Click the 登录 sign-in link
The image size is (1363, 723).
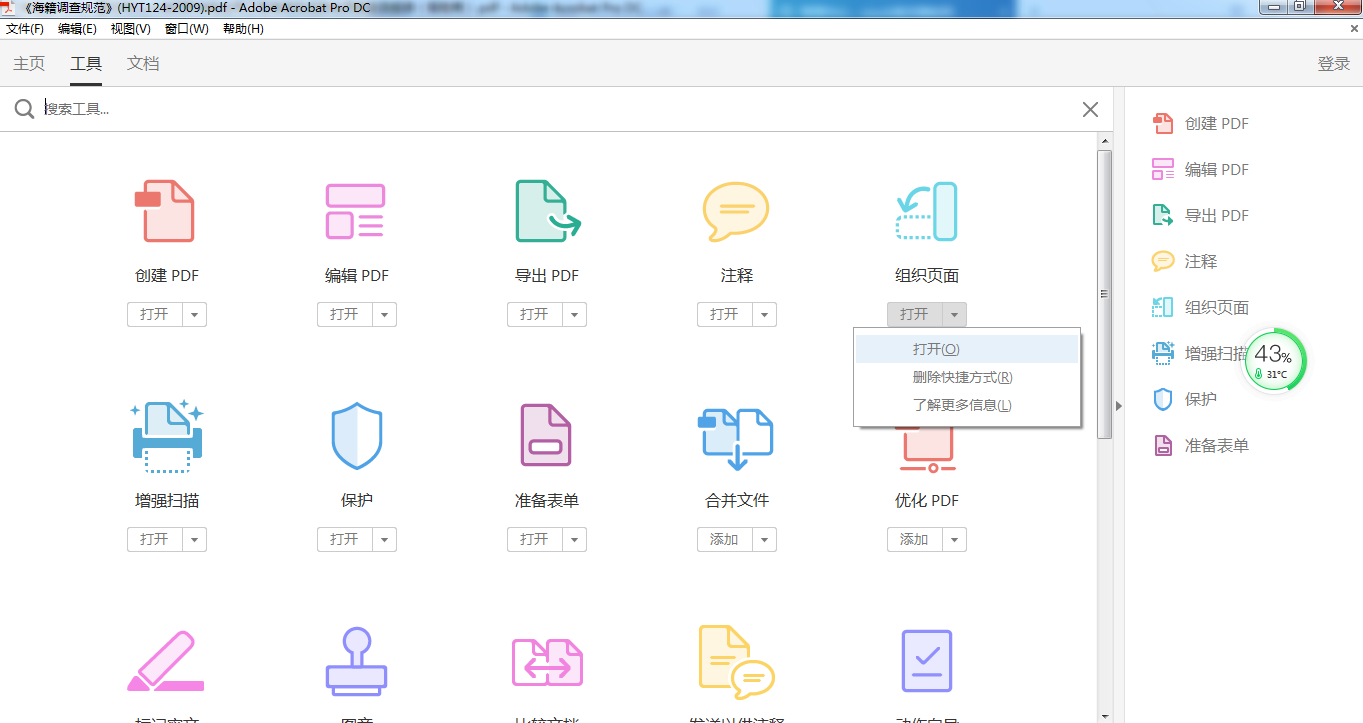(x=1334, y=64)
